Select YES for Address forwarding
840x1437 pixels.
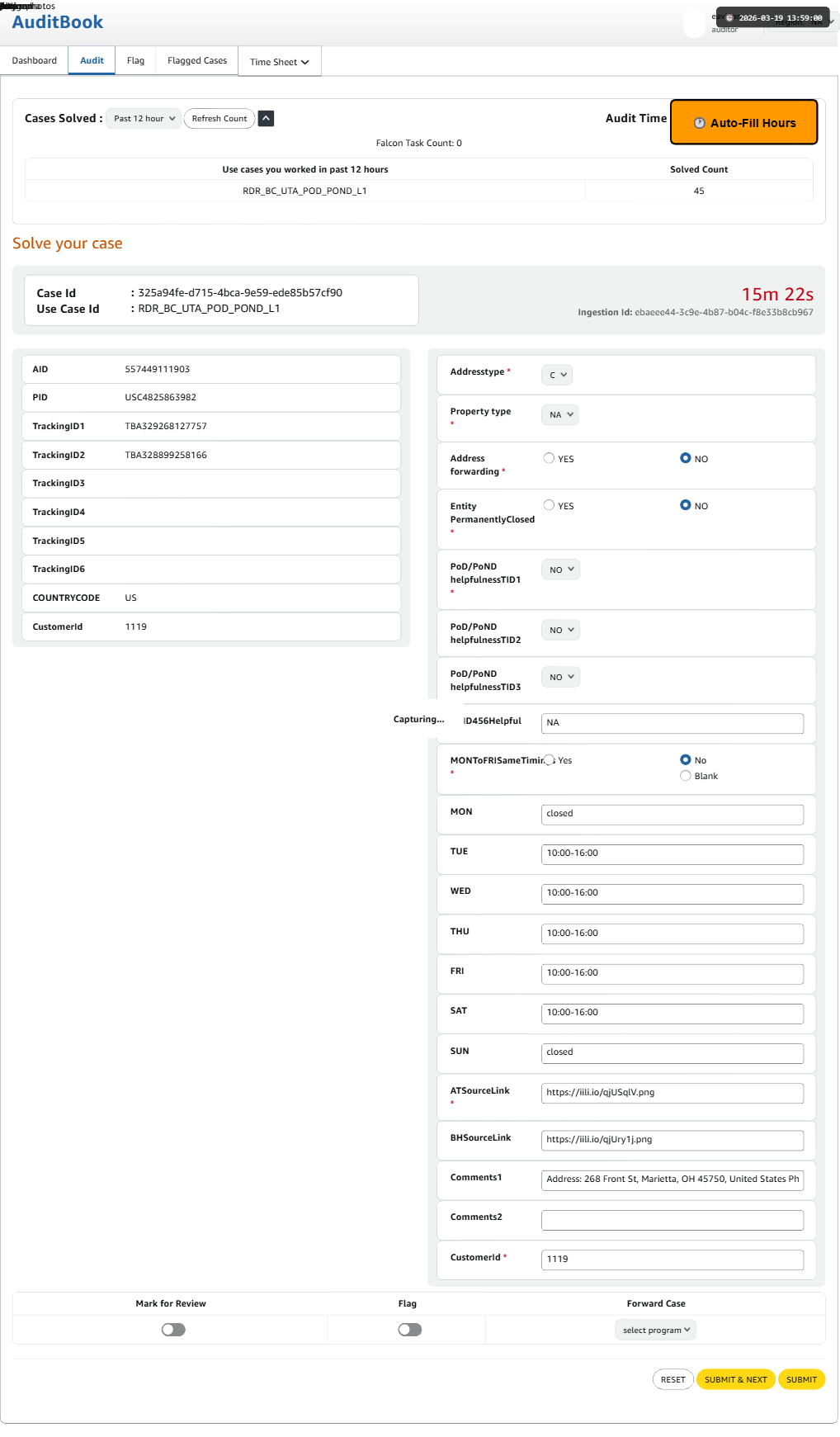click(549, 458)
